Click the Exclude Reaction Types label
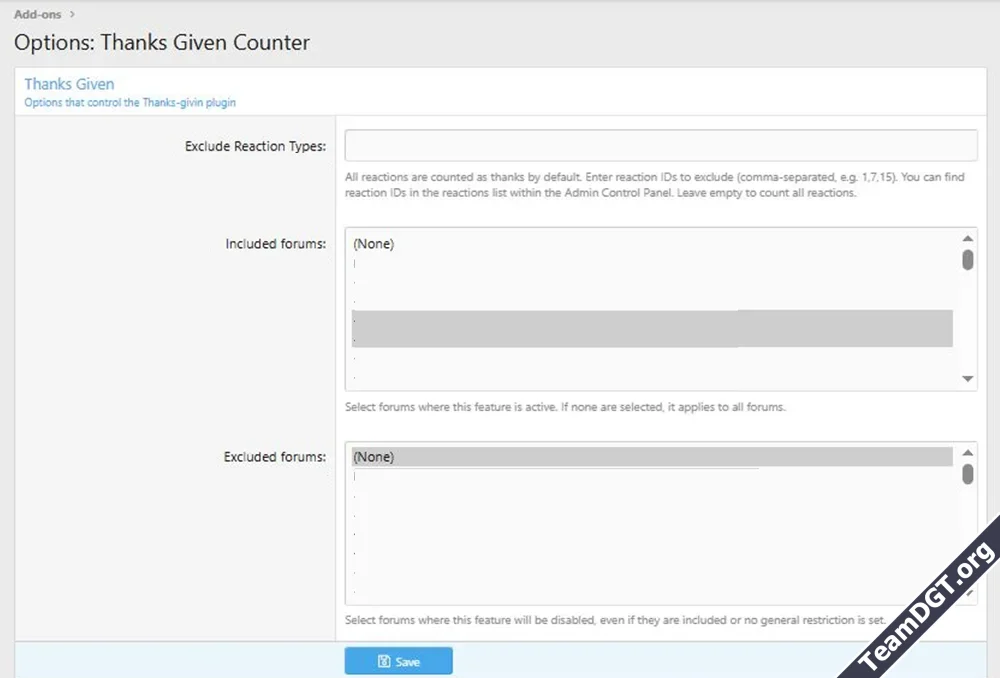Image resolution: width=1000 pixels, height=678 pixels. pos(255,147)
